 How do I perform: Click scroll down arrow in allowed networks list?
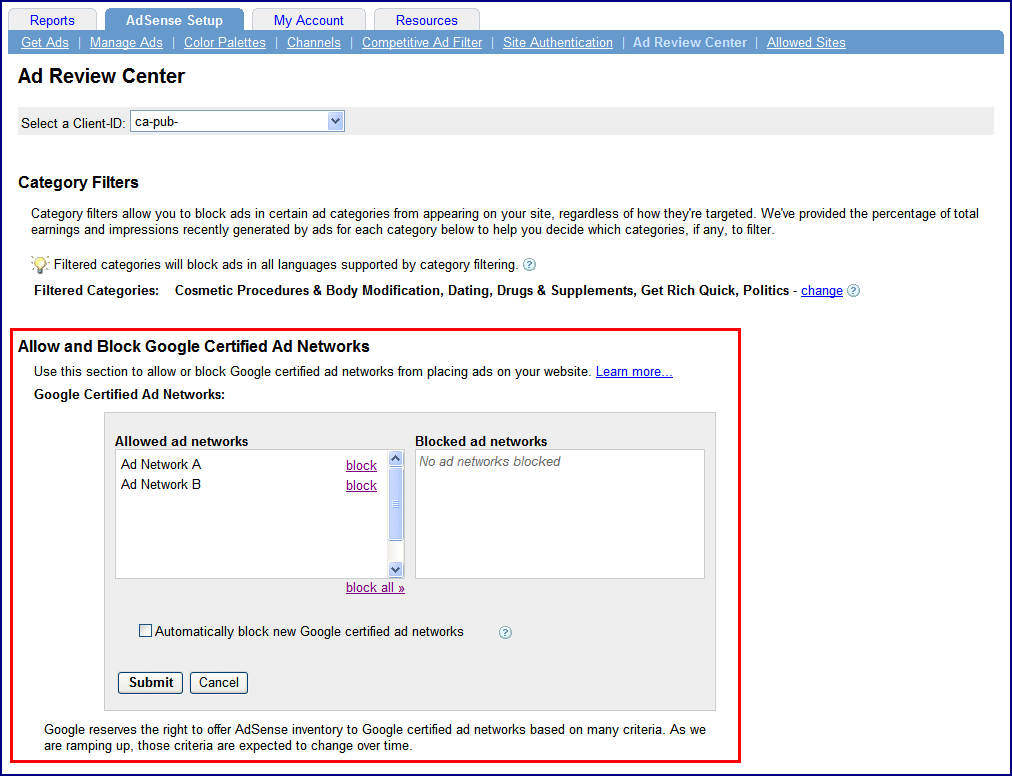tap(396, 569)
